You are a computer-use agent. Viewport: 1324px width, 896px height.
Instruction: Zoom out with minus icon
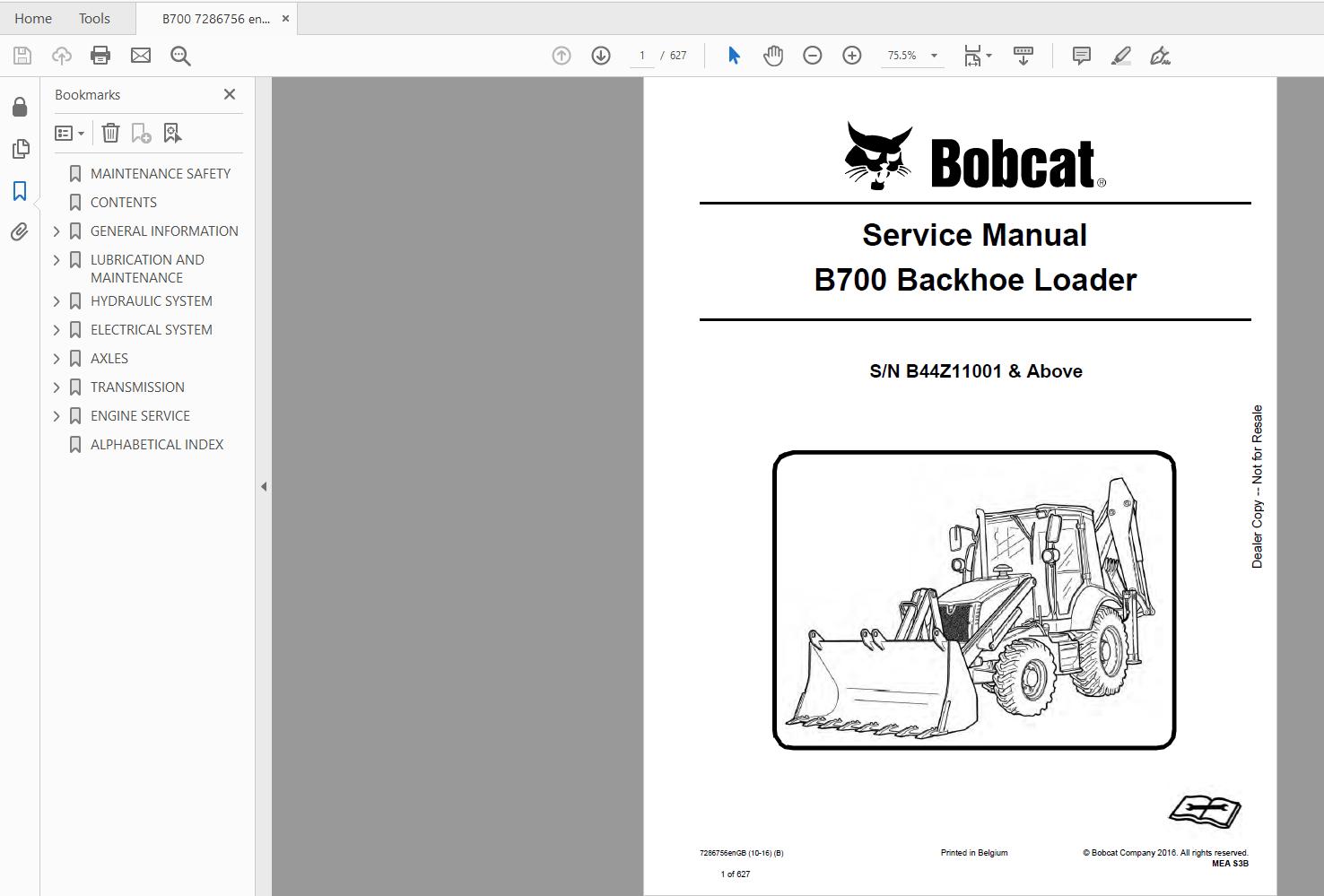[813, 56]
